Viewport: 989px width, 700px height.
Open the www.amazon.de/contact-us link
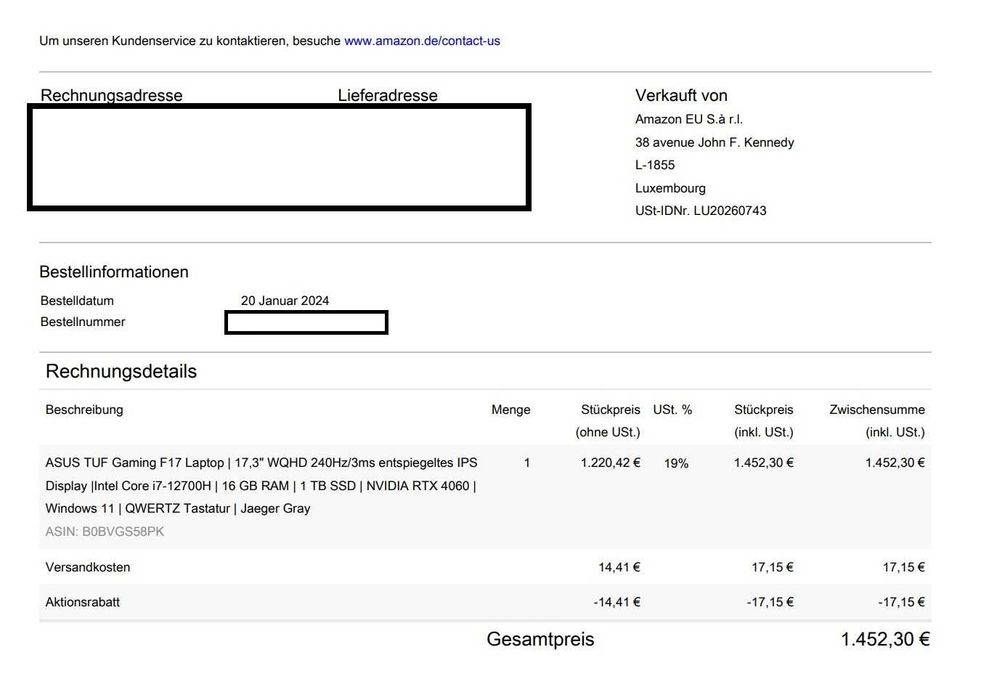[422, 41]
